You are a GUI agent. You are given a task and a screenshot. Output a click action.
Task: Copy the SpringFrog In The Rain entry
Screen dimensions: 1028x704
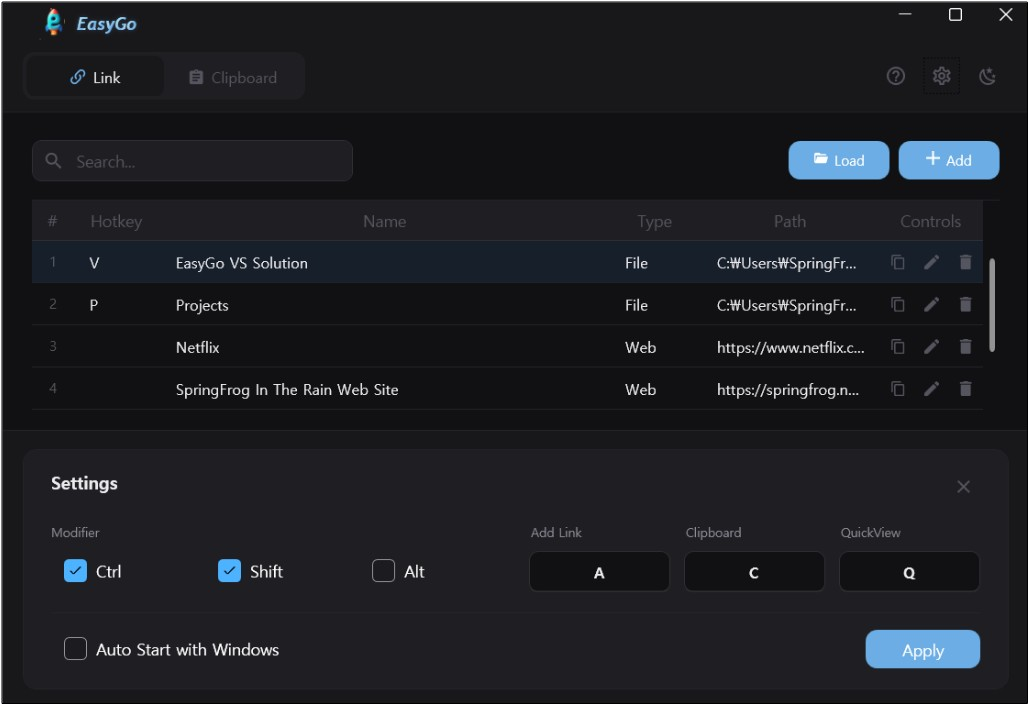click(898, 389)
